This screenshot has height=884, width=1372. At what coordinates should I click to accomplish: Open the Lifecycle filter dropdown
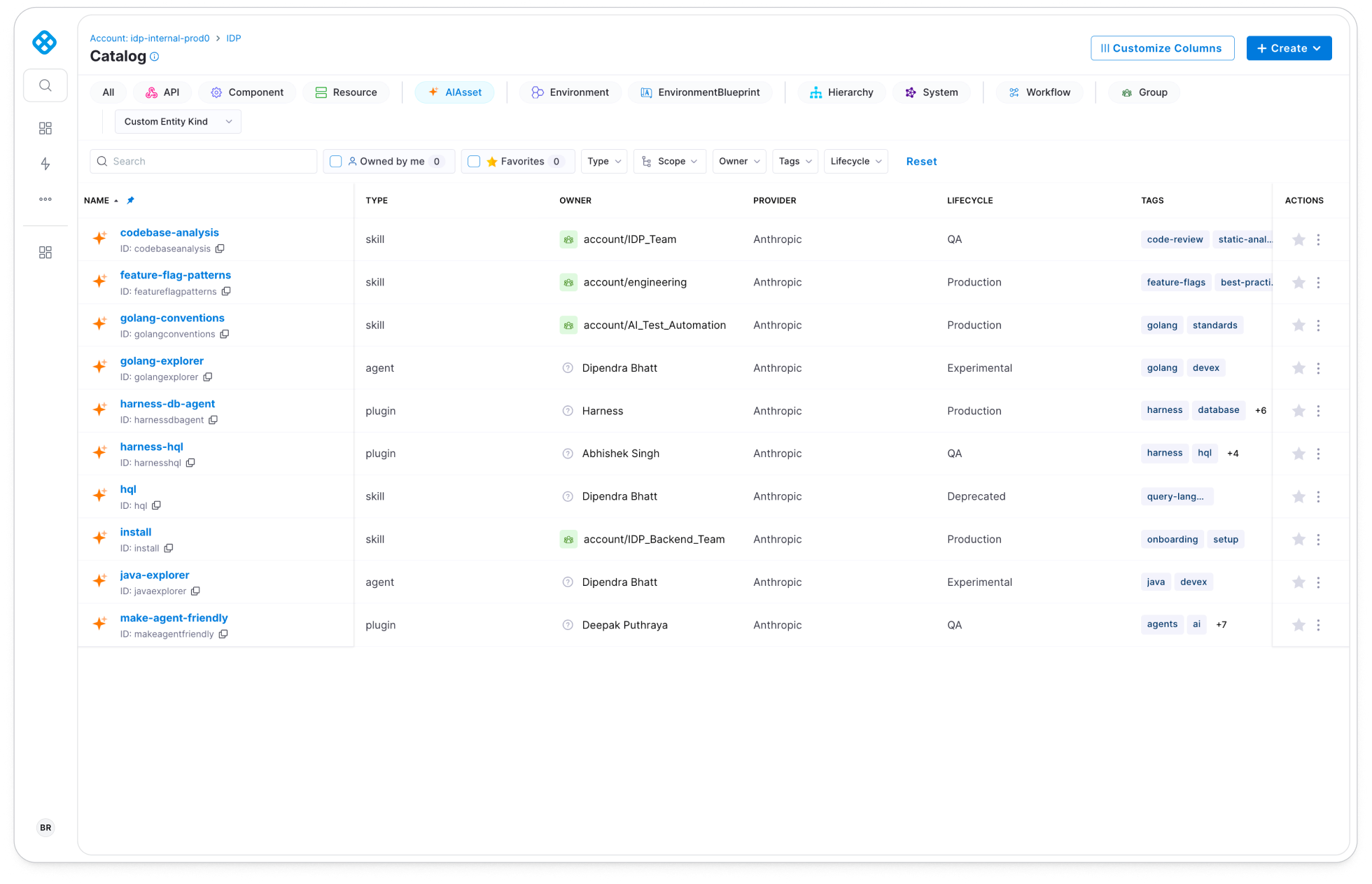click(x=856, y=162)
